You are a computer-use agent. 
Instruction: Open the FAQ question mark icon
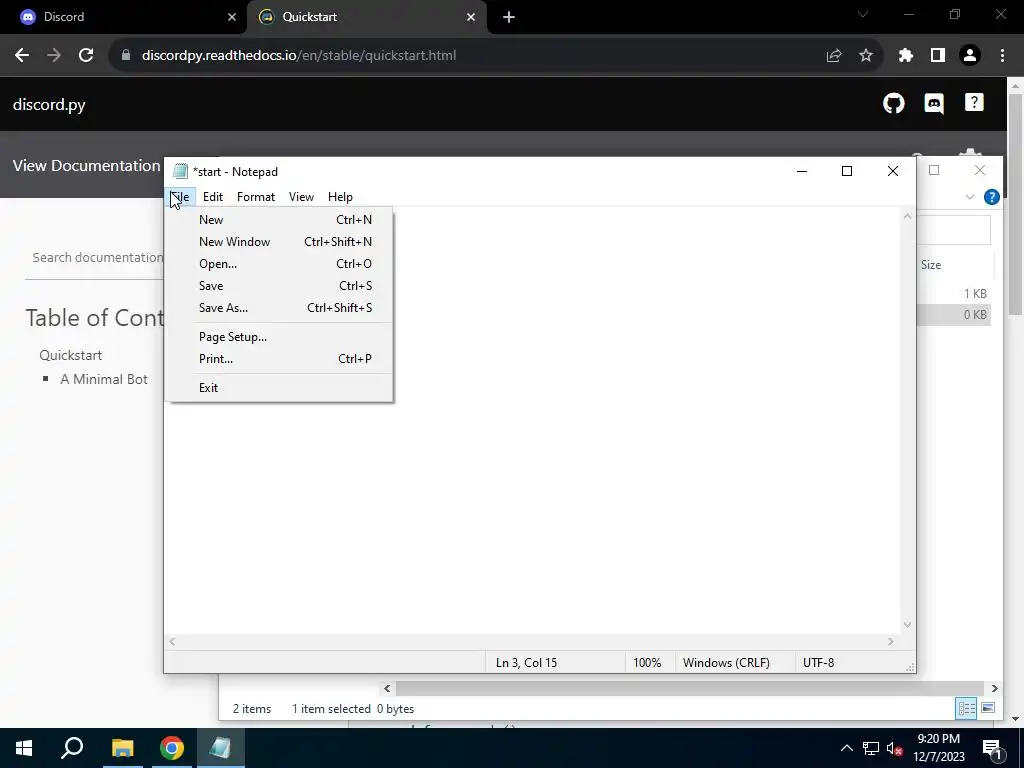coord(974,103)
